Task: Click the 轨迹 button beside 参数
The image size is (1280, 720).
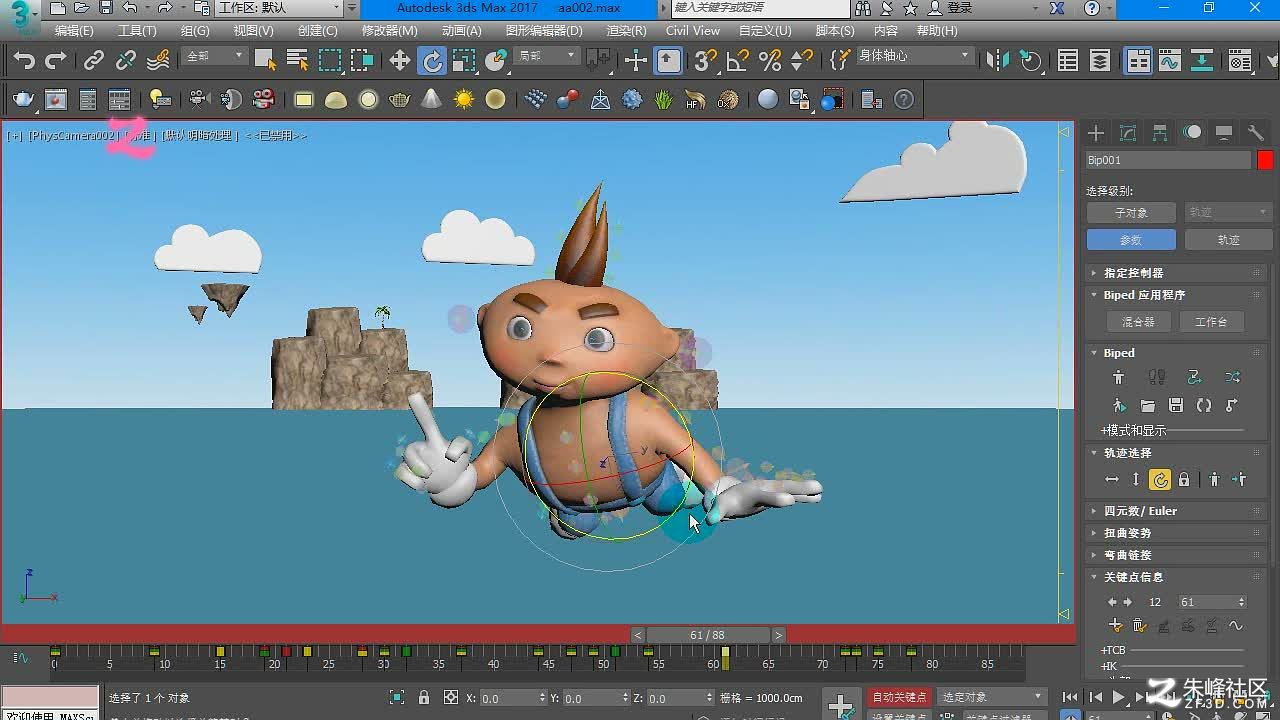Action: [x=1228, y=240]
